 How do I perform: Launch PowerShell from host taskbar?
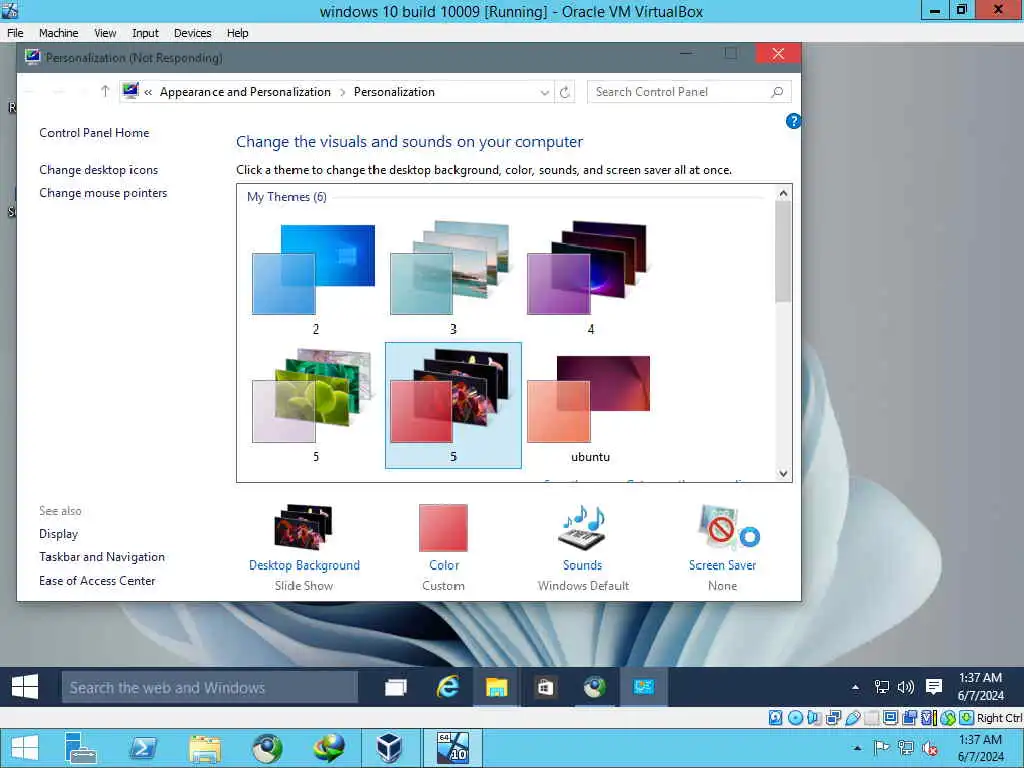tap(143, 748)
